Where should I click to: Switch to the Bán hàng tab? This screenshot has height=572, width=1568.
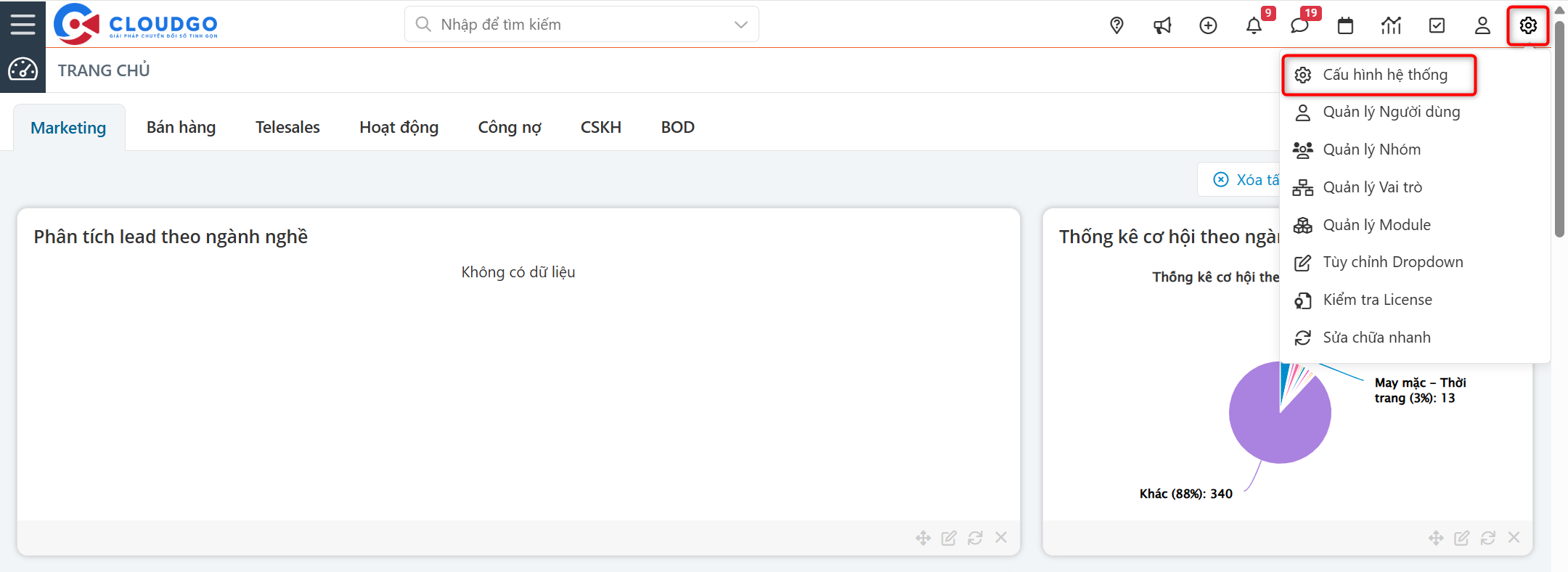click(x=181, y=128)
